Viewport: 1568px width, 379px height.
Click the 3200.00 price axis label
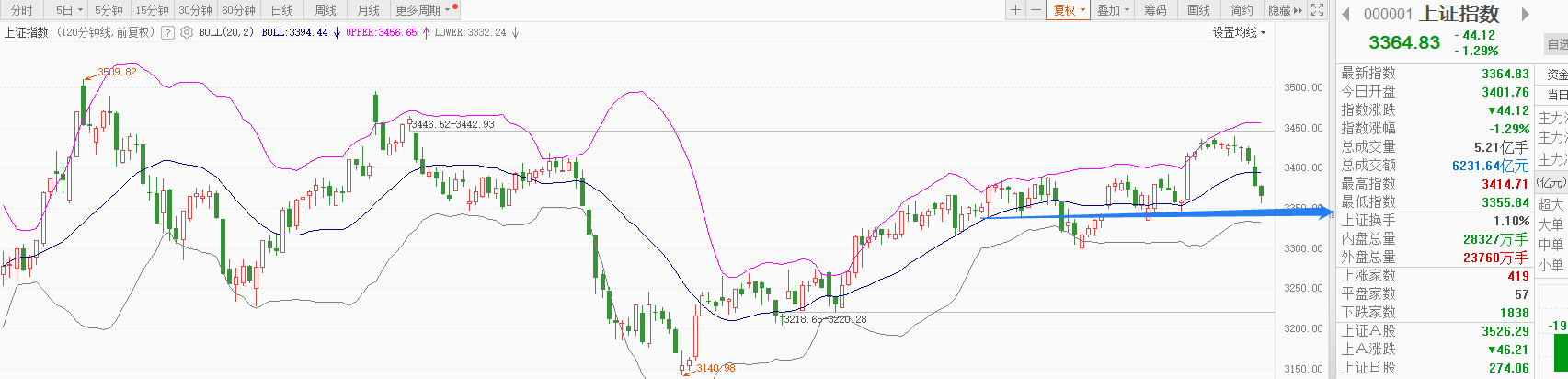(x=1303, y=328)
